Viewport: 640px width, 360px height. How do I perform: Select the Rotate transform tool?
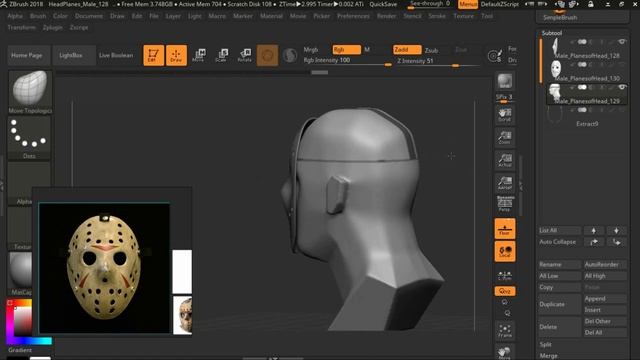pos(244,55)
